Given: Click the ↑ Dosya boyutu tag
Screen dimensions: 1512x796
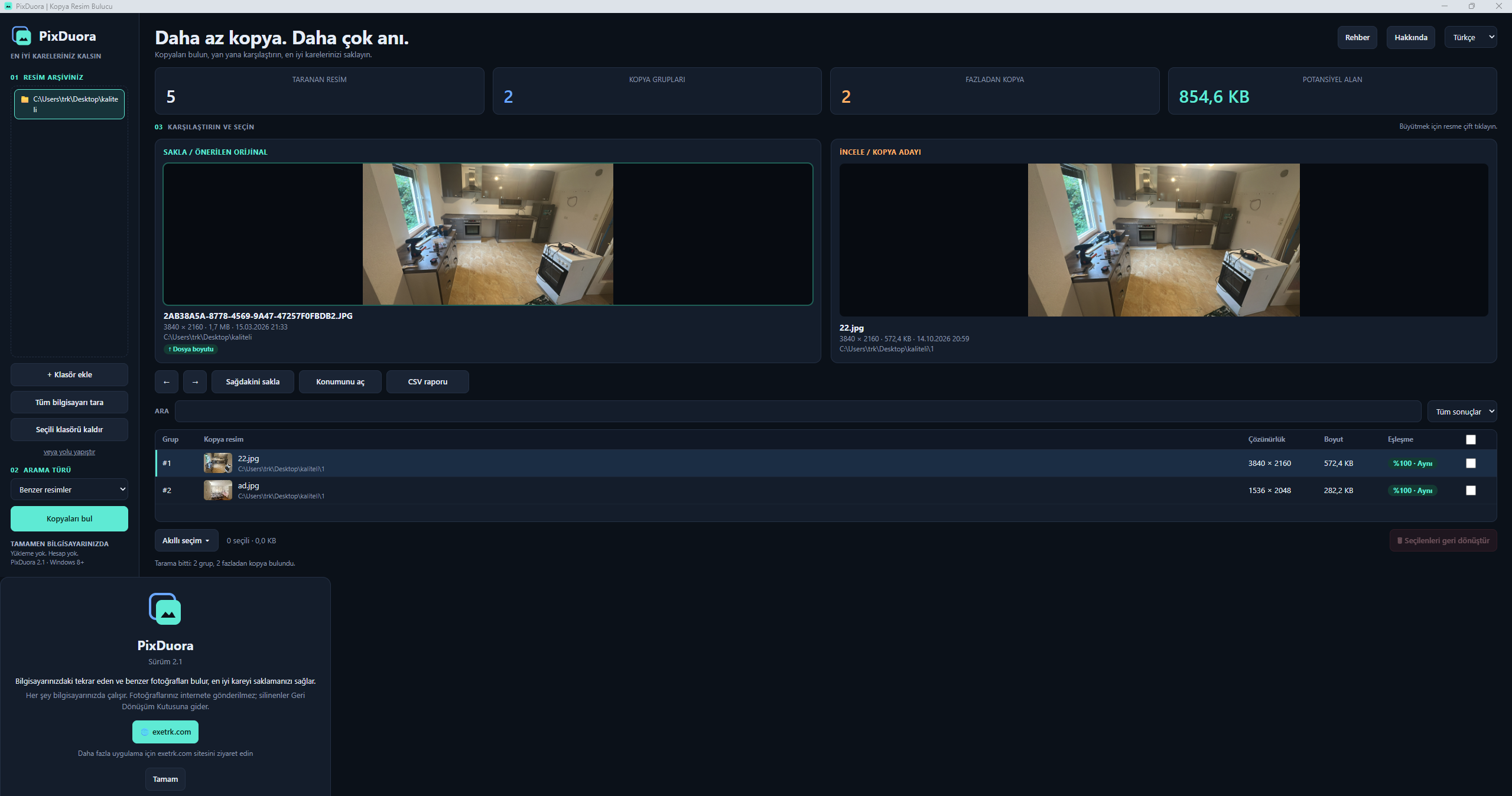Looking at the screenshot, I should pyautogui.click(x=191, y=349).
